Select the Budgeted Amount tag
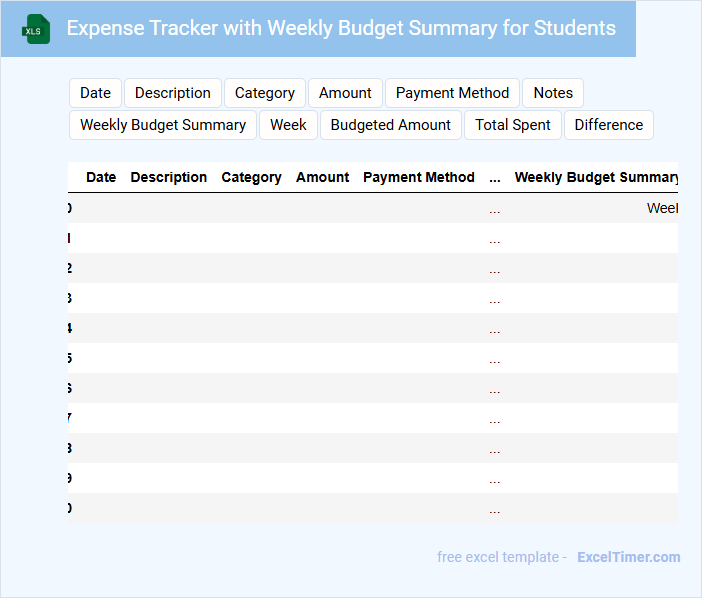This screenshot has width=702, height=598. point(390,125)
